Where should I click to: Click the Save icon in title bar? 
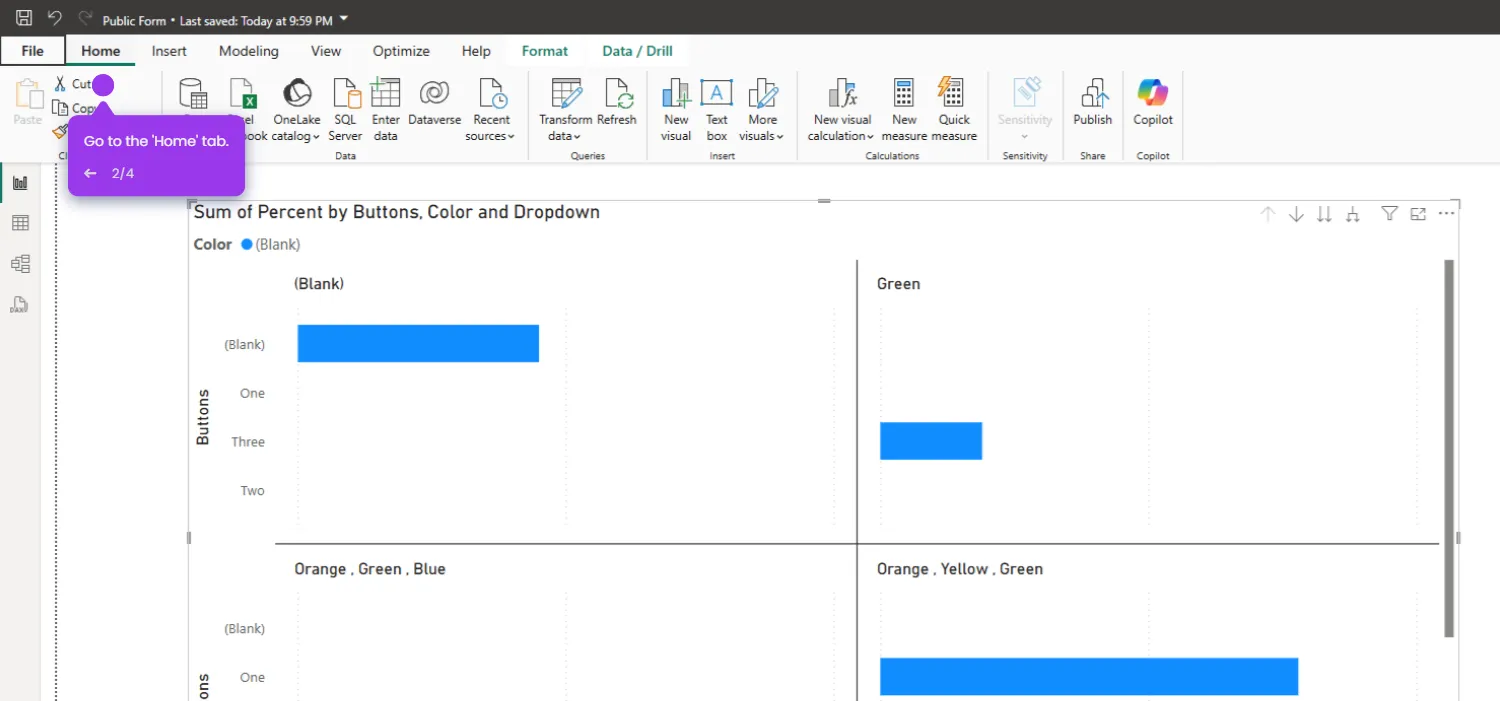coord(24,18)
